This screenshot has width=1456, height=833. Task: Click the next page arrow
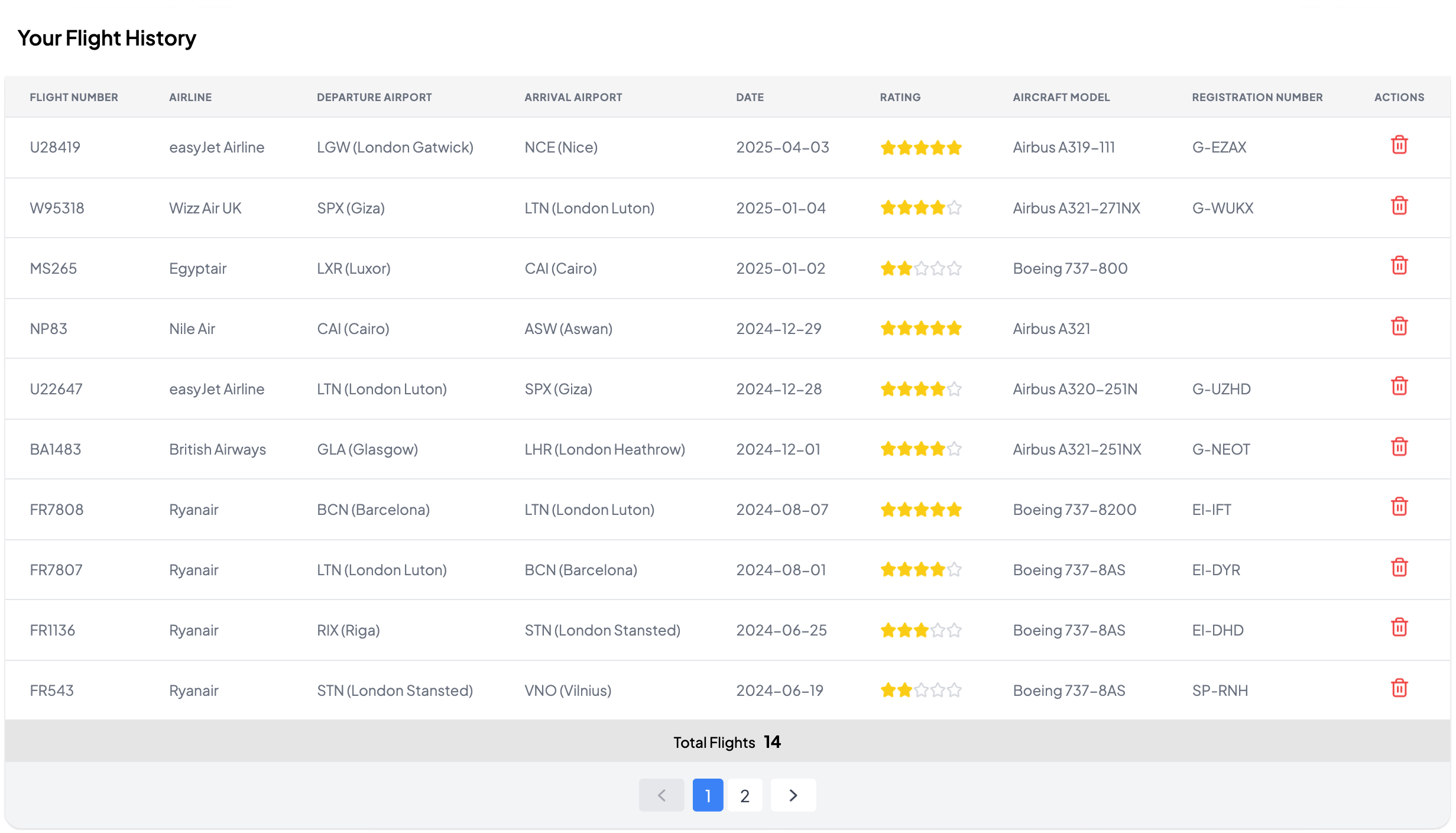pos(793,796)
